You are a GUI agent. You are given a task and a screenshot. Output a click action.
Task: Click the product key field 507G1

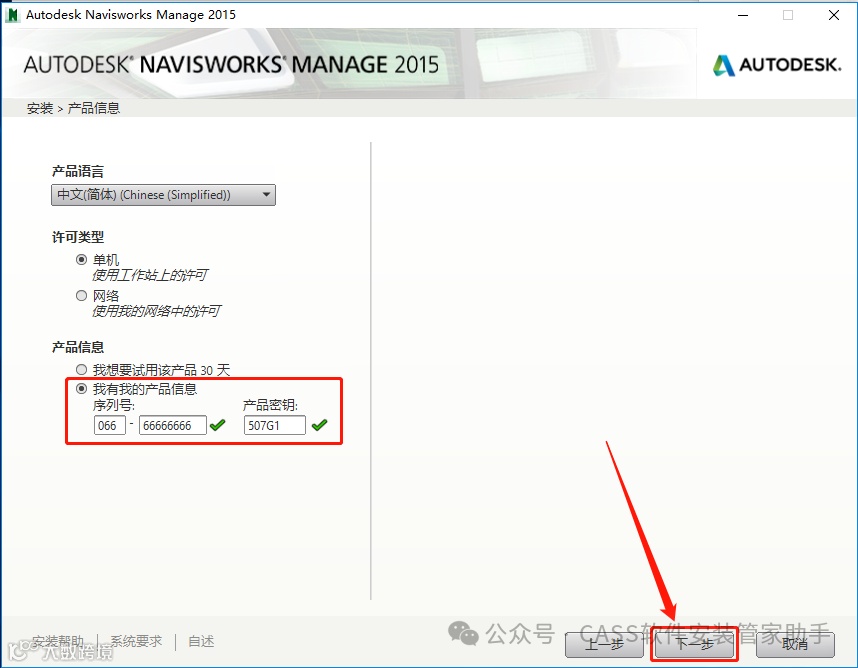click(x=275, y=425)
